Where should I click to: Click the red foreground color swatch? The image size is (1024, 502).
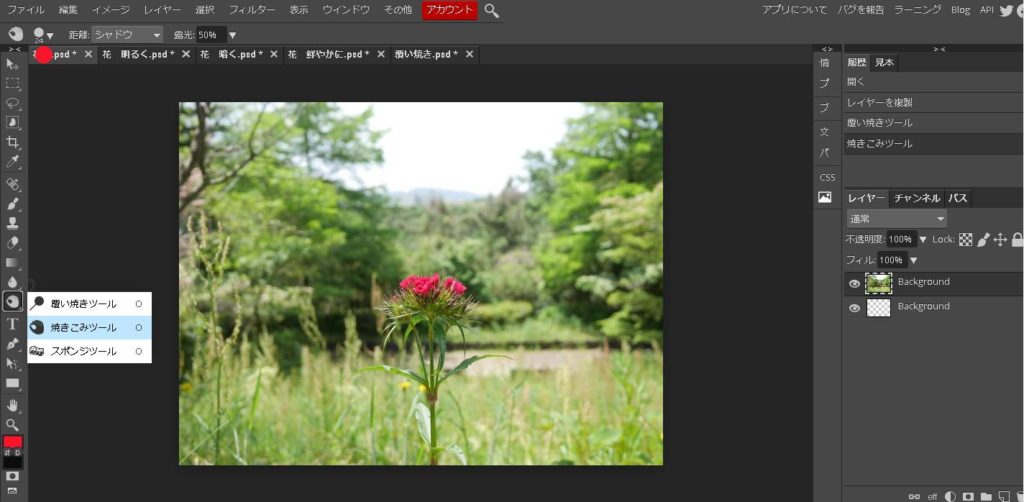point(13,442)
